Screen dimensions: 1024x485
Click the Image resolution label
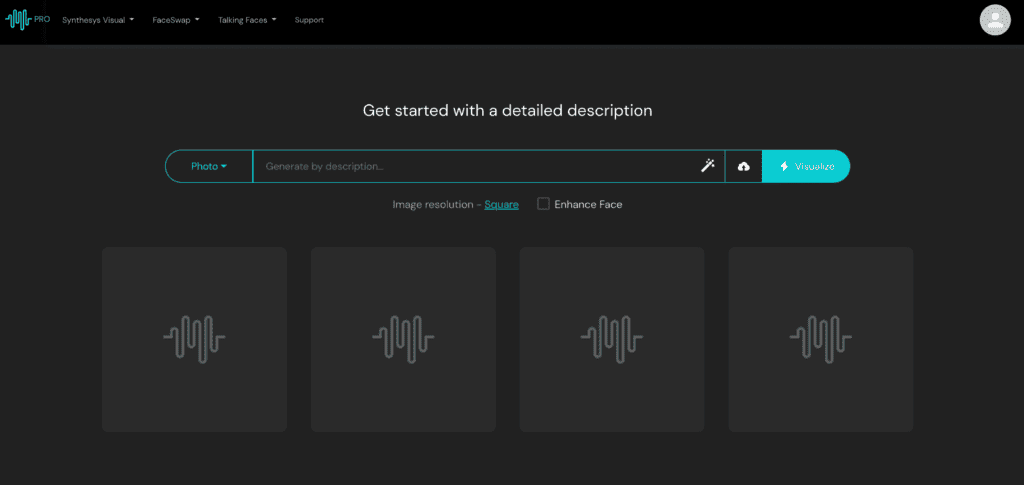[434, 204]
